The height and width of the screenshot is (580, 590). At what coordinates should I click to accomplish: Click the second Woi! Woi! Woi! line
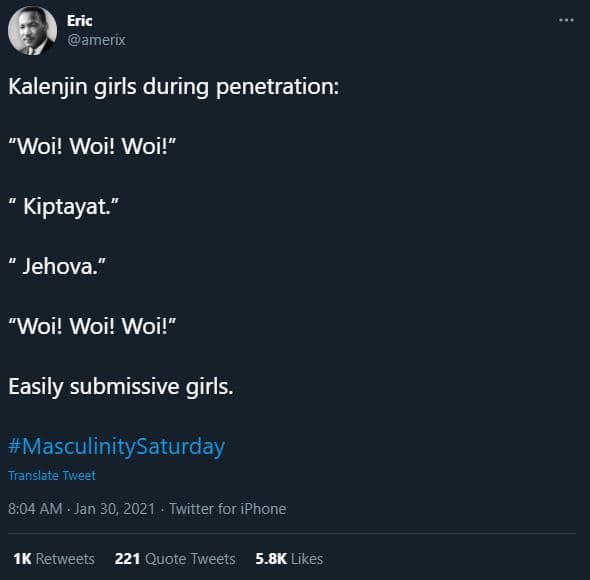[x=92, y=326]
